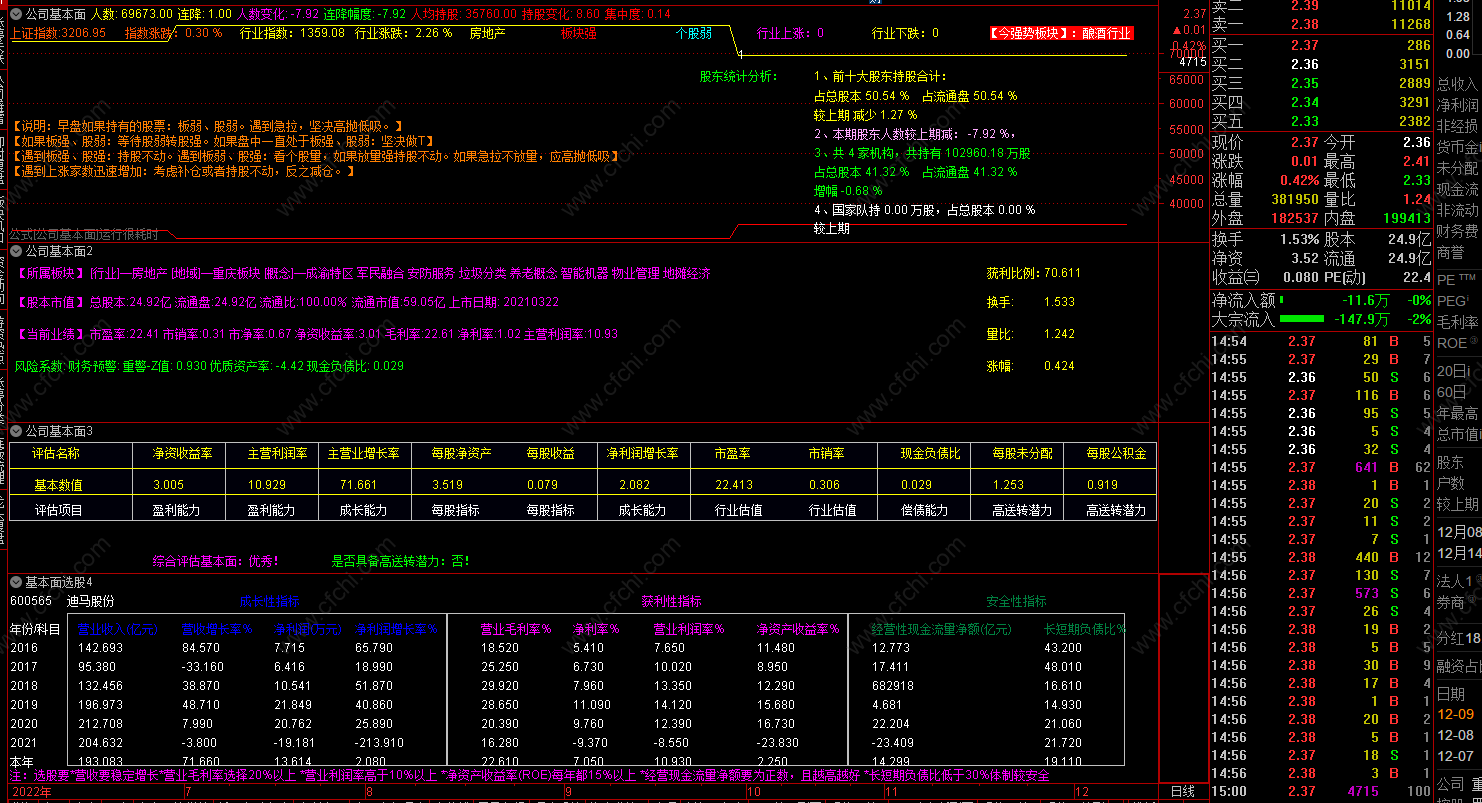Collapse the 公司基本面3 panel chevron

click(x=15, y=431)
